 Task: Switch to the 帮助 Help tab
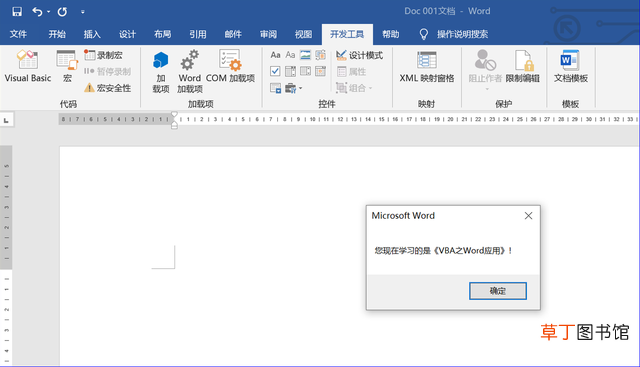391,34
